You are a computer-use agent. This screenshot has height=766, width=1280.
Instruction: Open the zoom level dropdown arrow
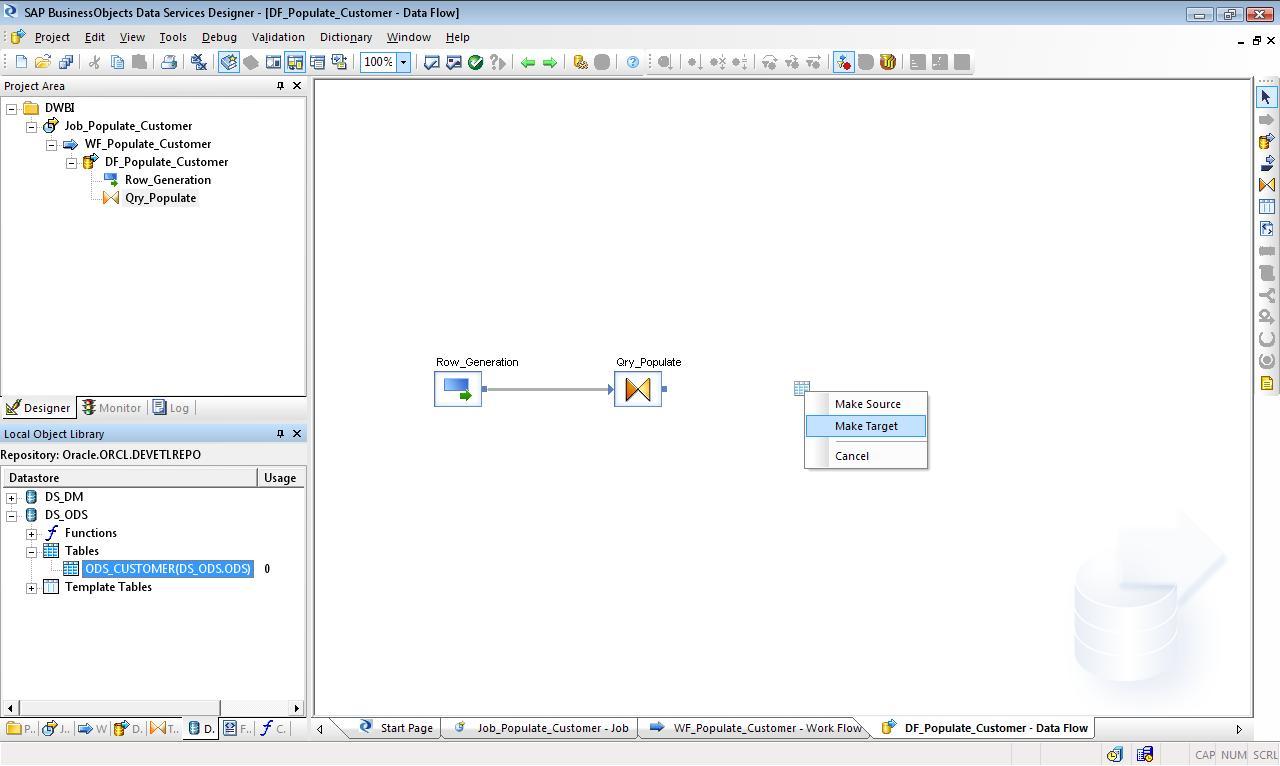point(404,62)
